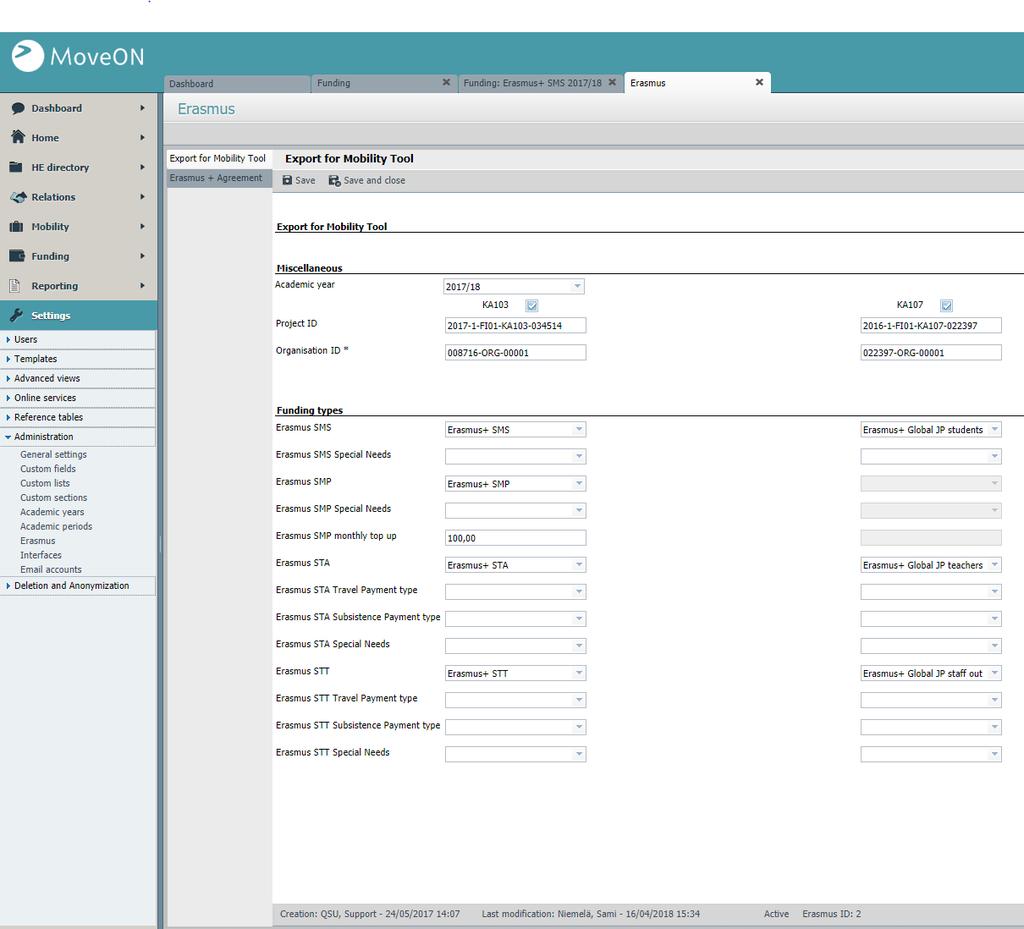Screen dimensions: 1024x929
Task: Open the Dashboard menu arrow
Action: (142, 108)
